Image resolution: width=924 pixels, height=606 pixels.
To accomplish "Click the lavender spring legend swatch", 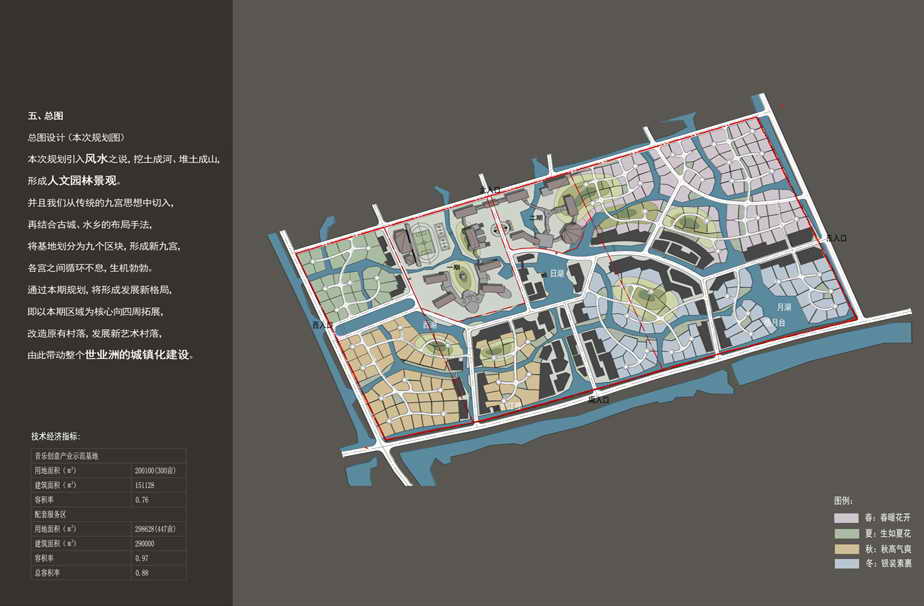I will click(x=846, y=518).
